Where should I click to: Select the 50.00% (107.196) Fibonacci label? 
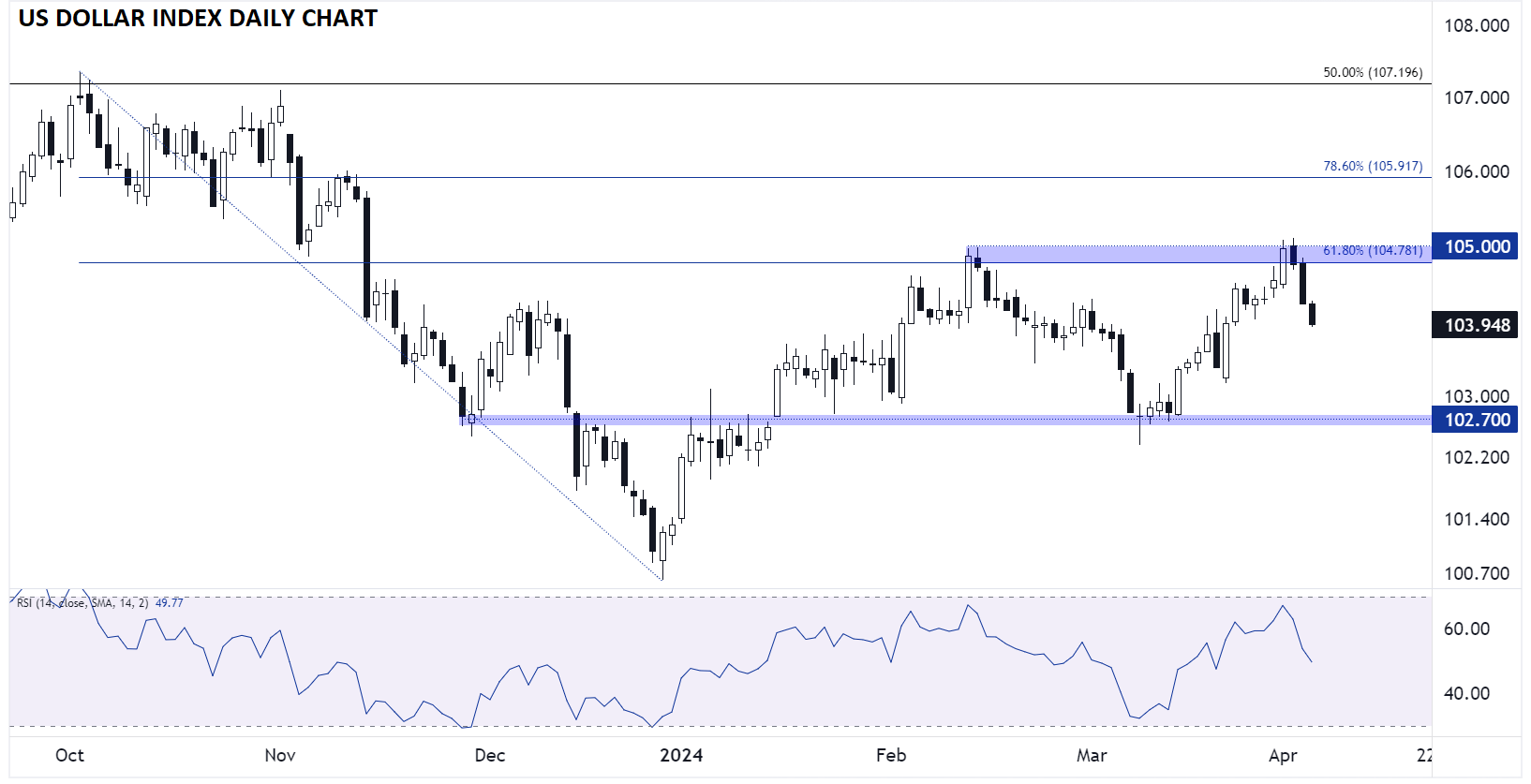pyautogui.click(x=1373, y=72)
